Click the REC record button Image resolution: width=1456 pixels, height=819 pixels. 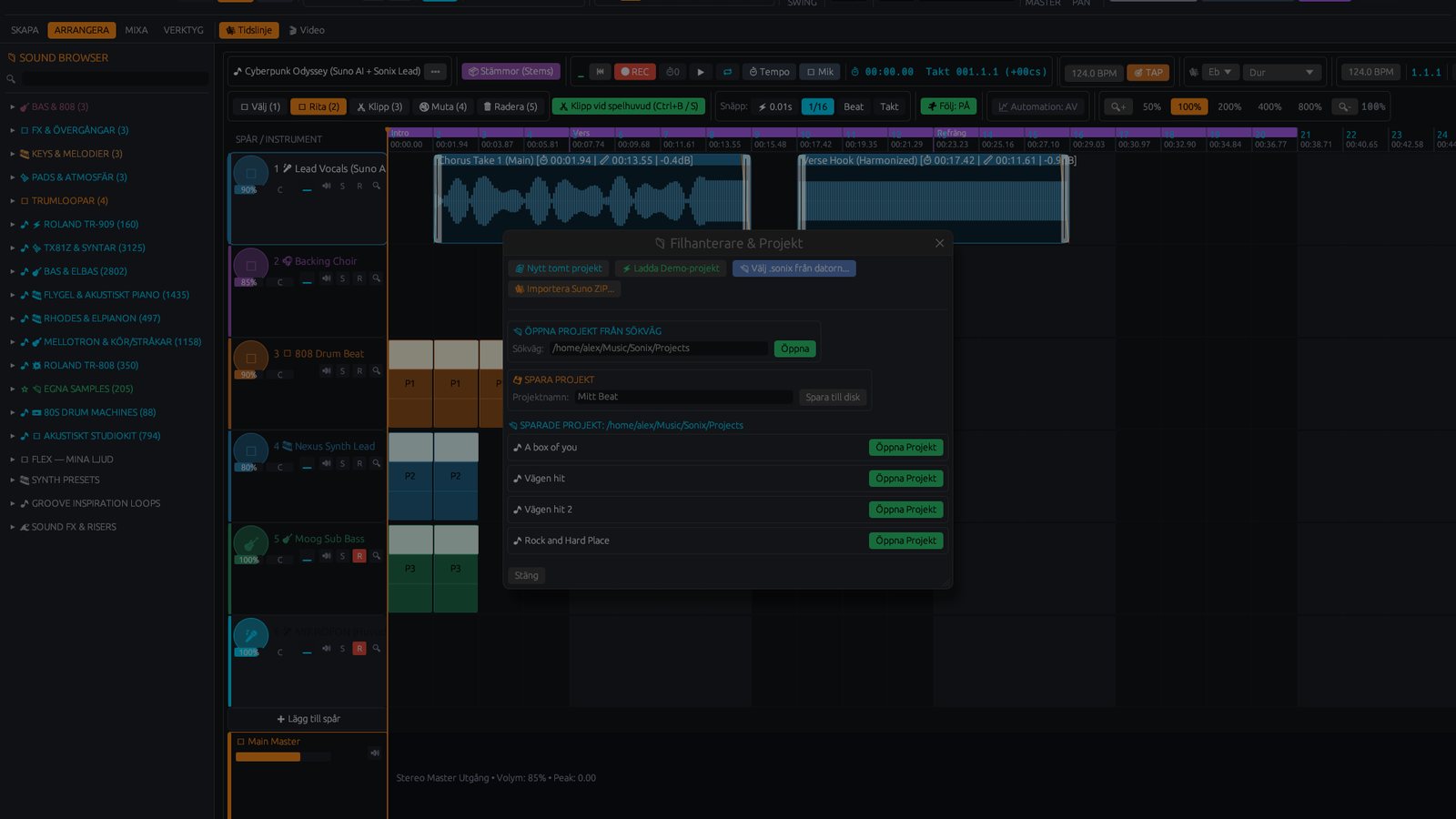click(635, 72)
